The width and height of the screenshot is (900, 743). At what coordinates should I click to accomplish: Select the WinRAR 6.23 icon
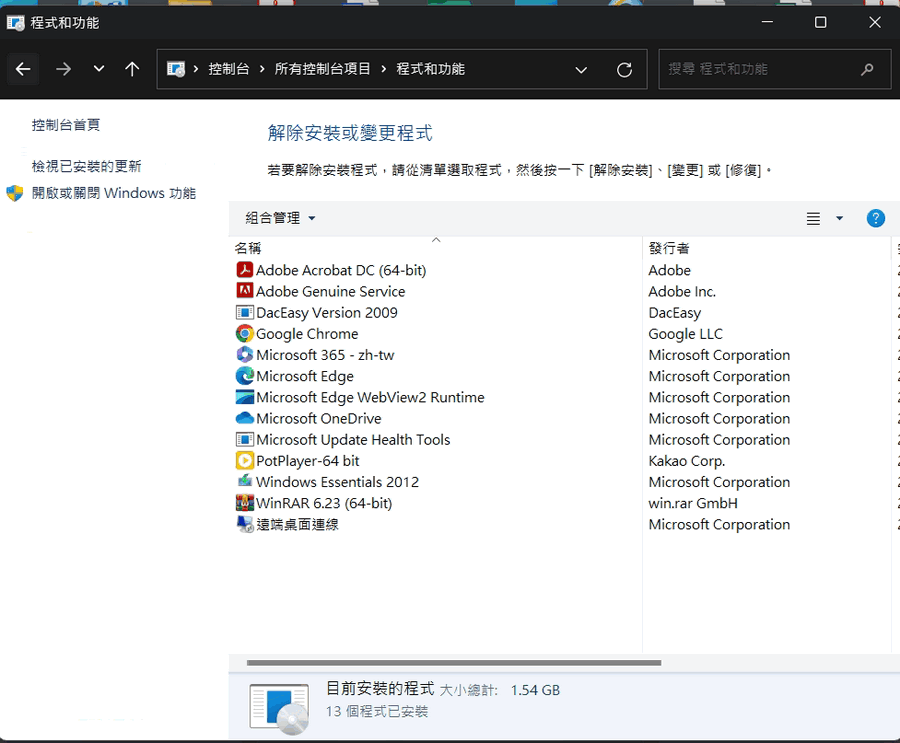point(245,503)
